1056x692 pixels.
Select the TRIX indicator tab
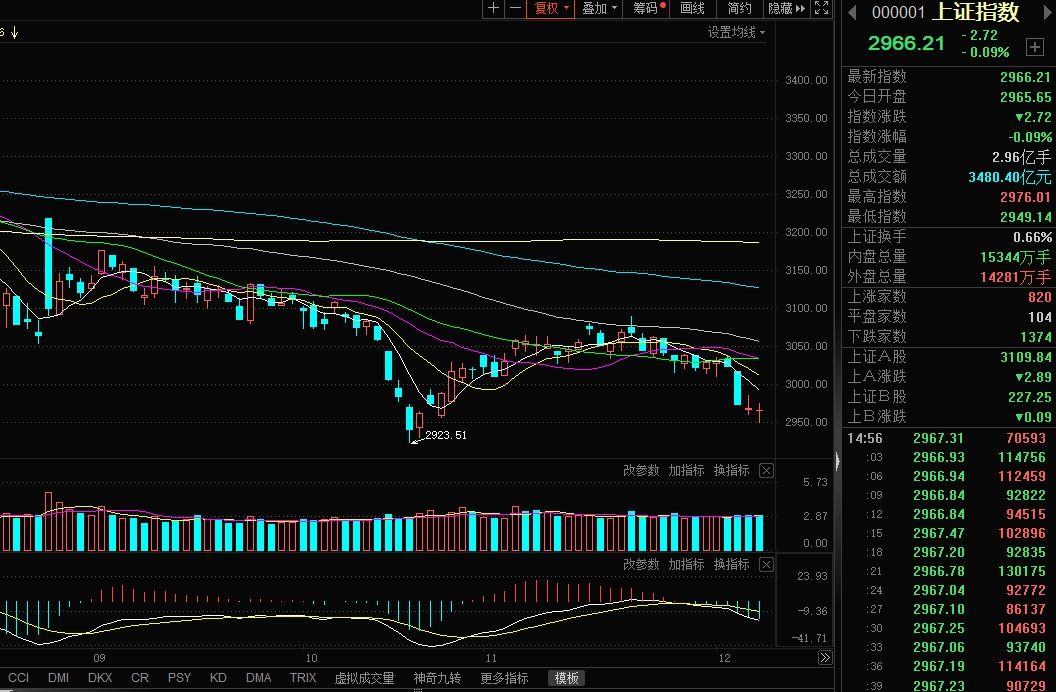(x=303, y=678)
